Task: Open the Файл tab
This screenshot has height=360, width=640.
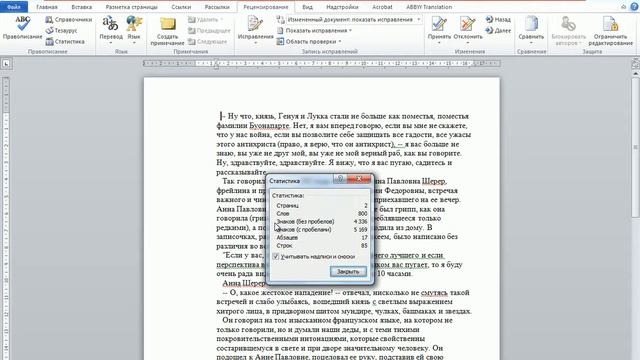Action: pyautogui.click(x=14, y=7)
